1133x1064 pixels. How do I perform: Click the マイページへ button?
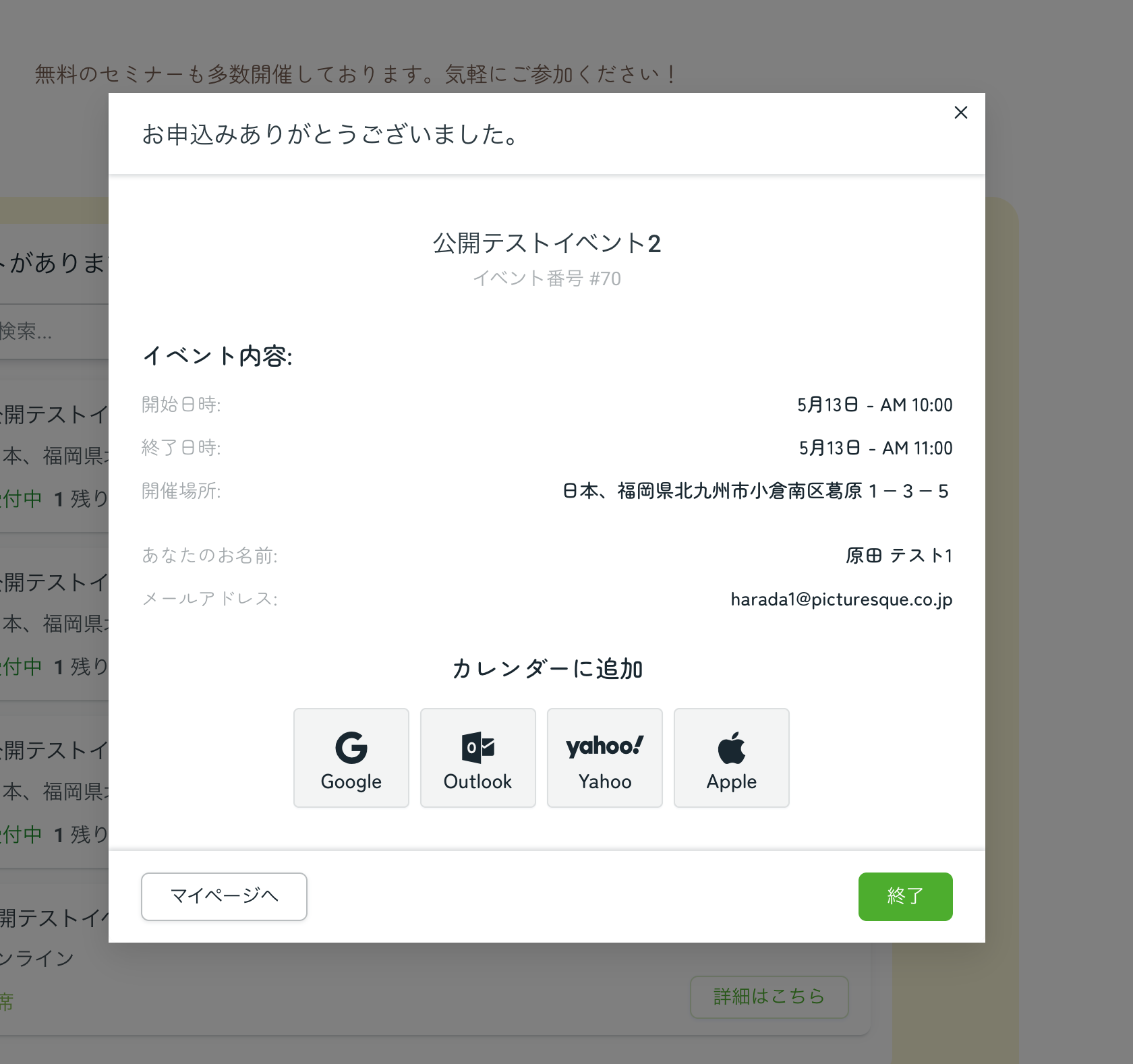224,897
